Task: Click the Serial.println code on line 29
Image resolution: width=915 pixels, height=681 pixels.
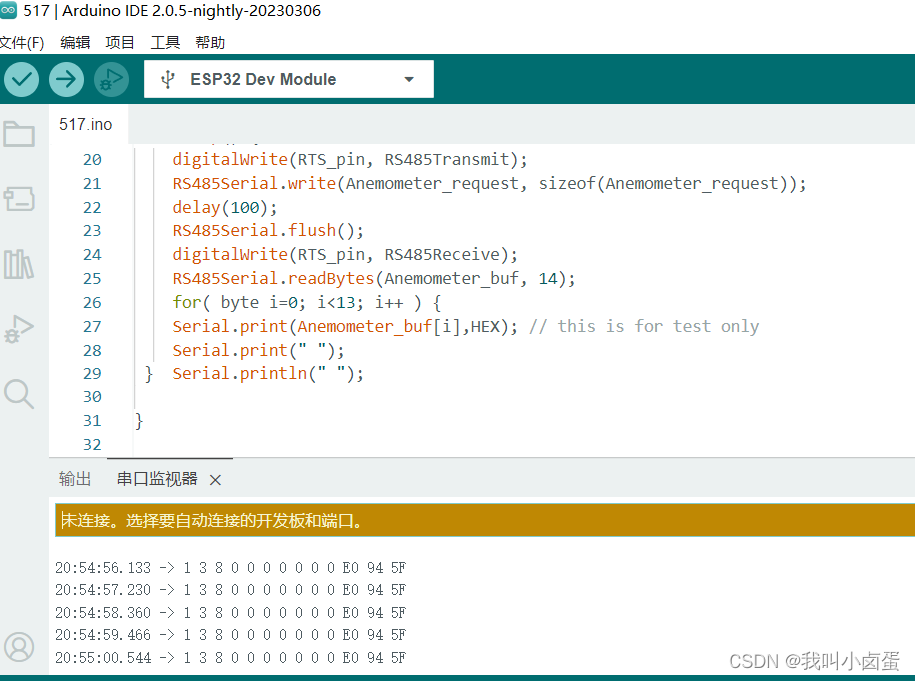Action: 268,373
